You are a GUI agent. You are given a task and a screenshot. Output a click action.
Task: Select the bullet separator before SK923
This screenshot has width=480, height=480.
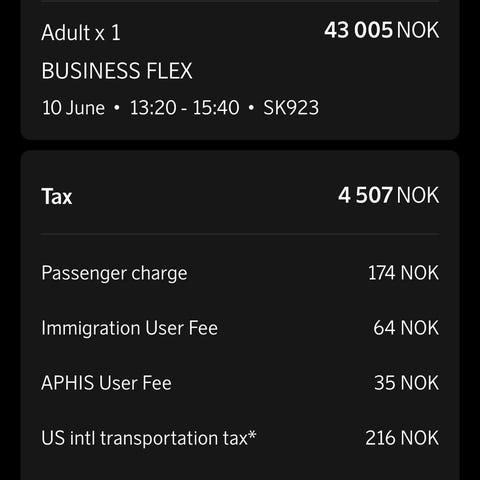(251, 108)
